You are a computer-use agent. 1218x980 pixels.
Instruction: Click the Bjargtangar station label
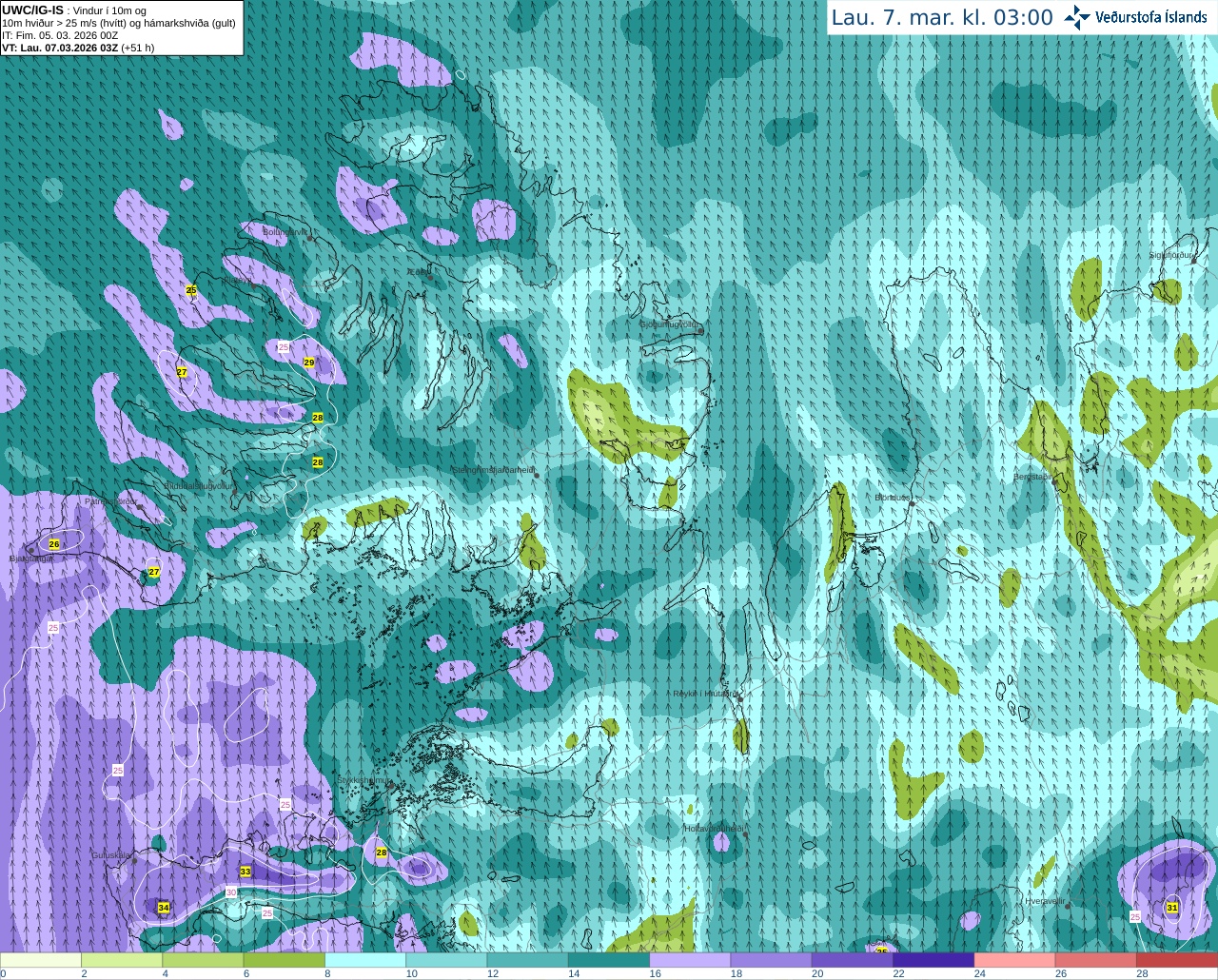click(x=31, y=559)
